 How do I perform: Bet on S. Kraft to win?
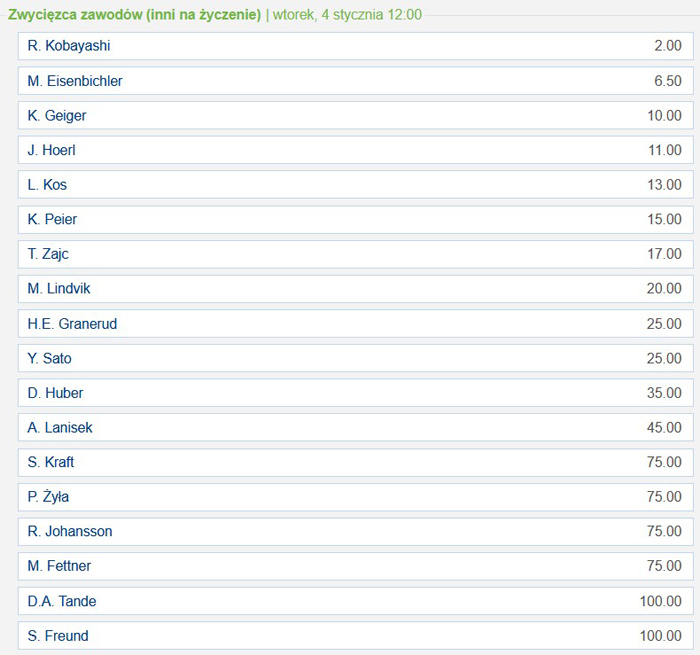tap(355, 462)
